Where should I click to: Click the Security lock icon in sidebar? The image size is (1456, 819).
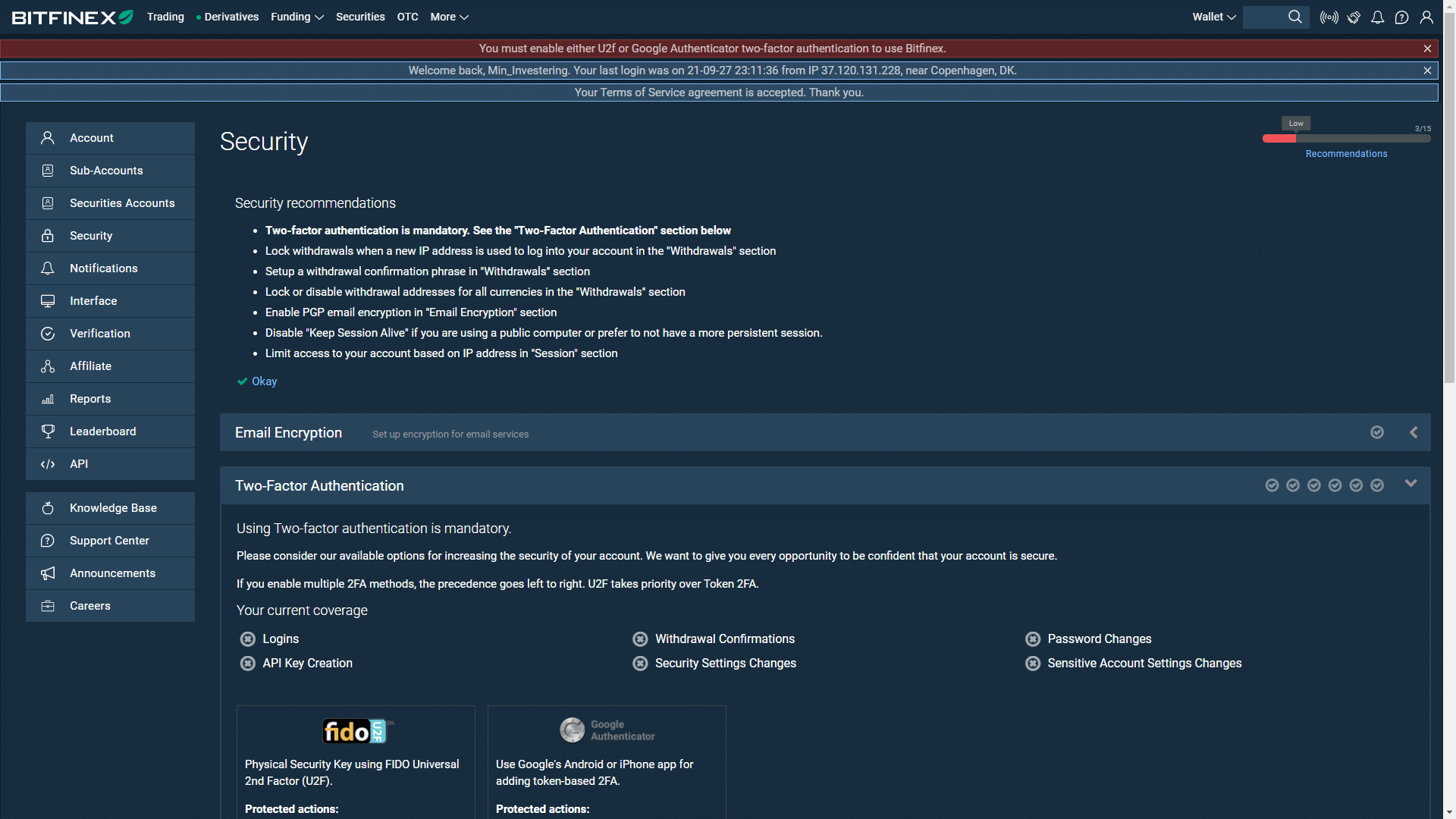48,236
